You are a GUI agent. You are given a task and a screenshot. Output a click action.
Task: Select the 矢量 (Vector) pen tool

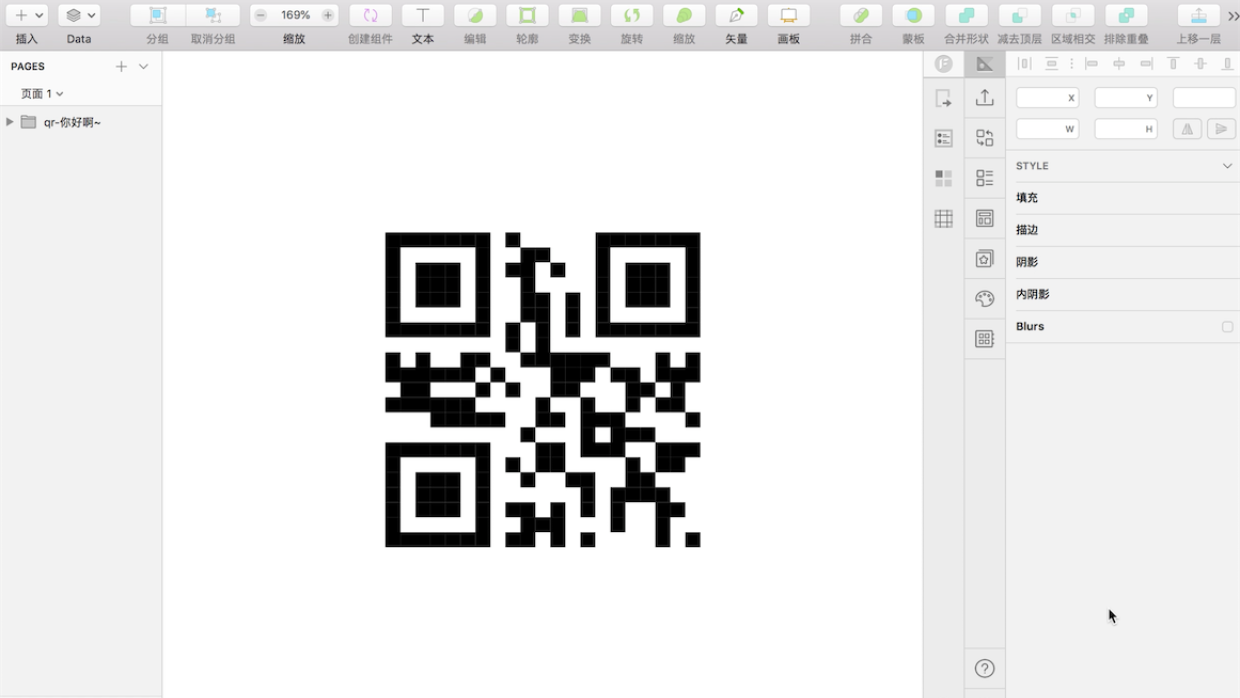click(736, 15)
